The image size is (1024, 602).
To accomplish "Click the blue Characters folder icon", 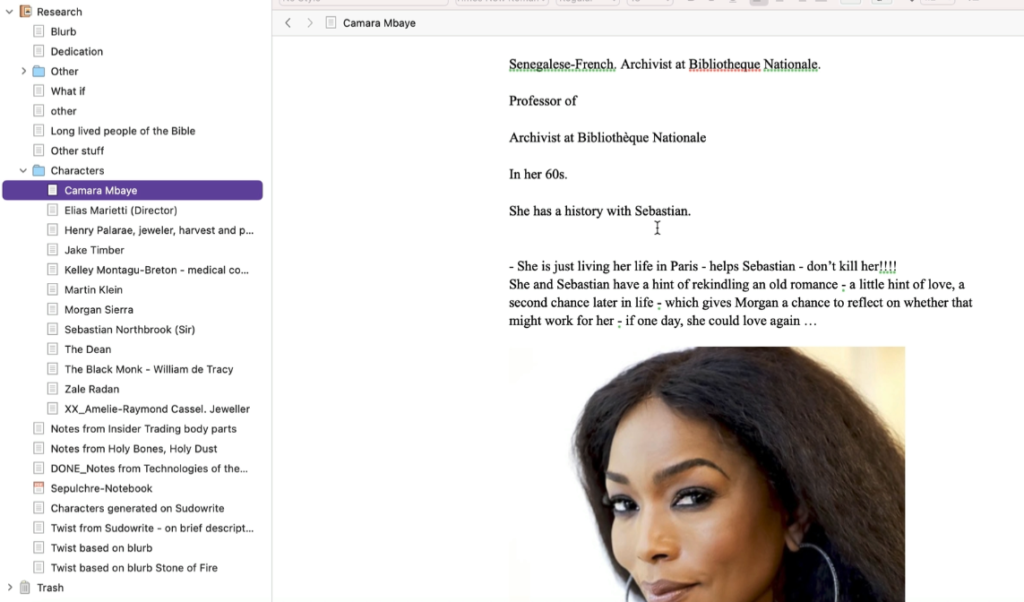I will [x=39, y=170].
